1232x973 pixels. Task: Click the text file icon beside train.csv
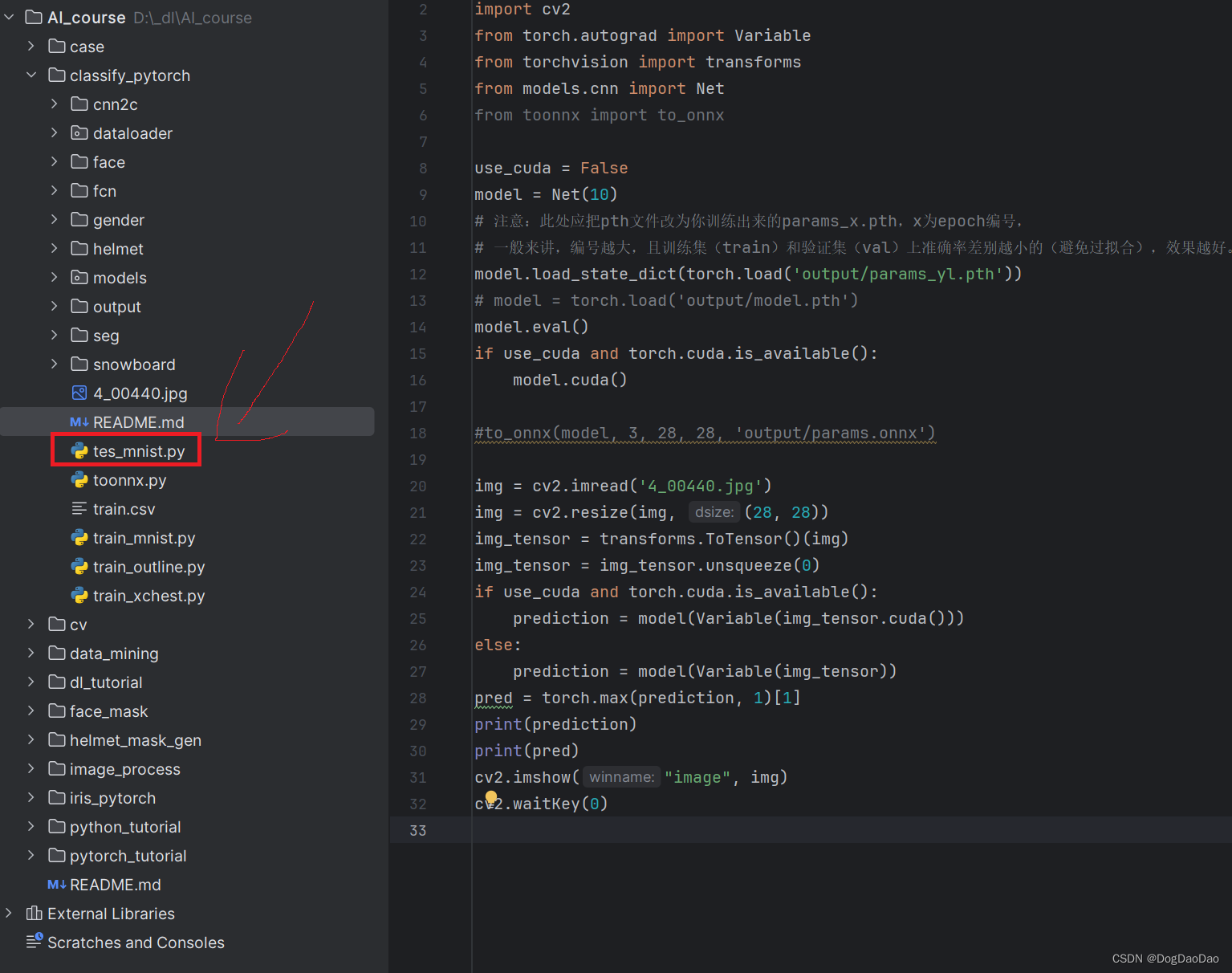[x=79, y=508]
